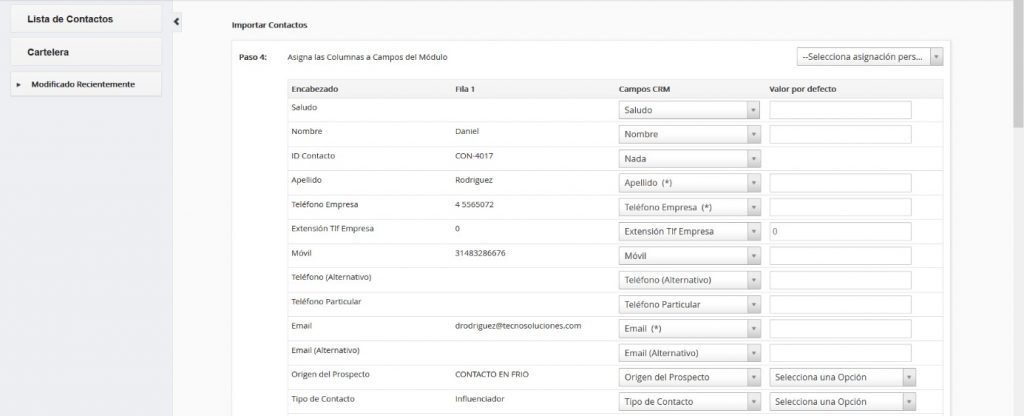The image size is (1024, 416).
Task: Open the Apellido (*) CRM field dropdown
Action: [689, 183]
